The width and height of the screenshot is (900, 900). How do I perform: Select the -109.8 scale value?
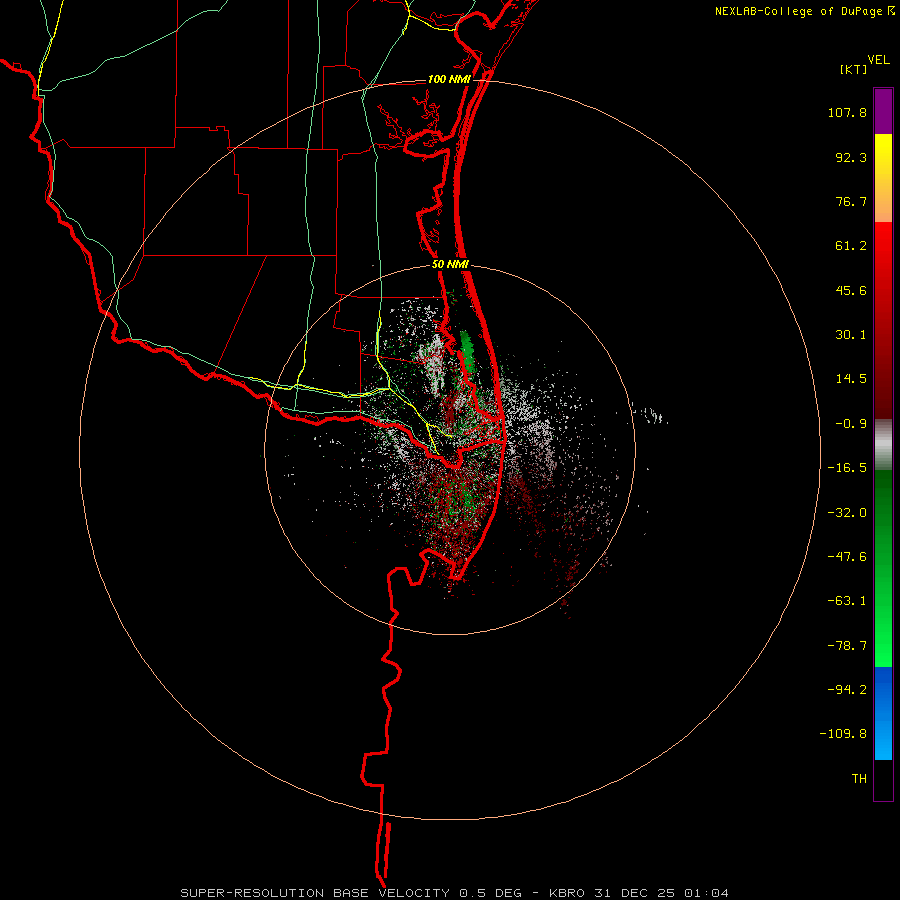843,734
